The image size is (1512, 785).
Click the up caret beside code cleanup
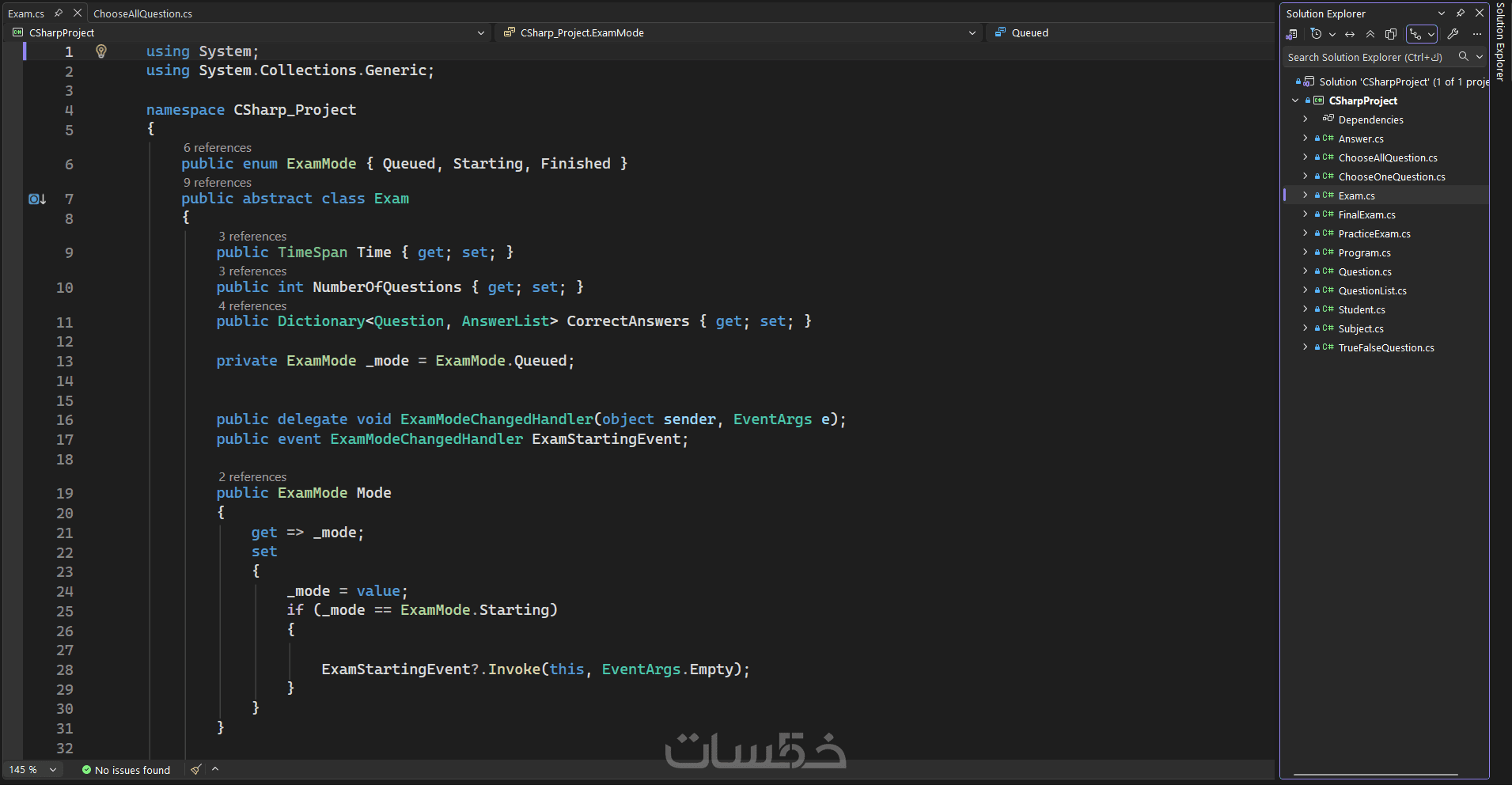click(215, 769)
